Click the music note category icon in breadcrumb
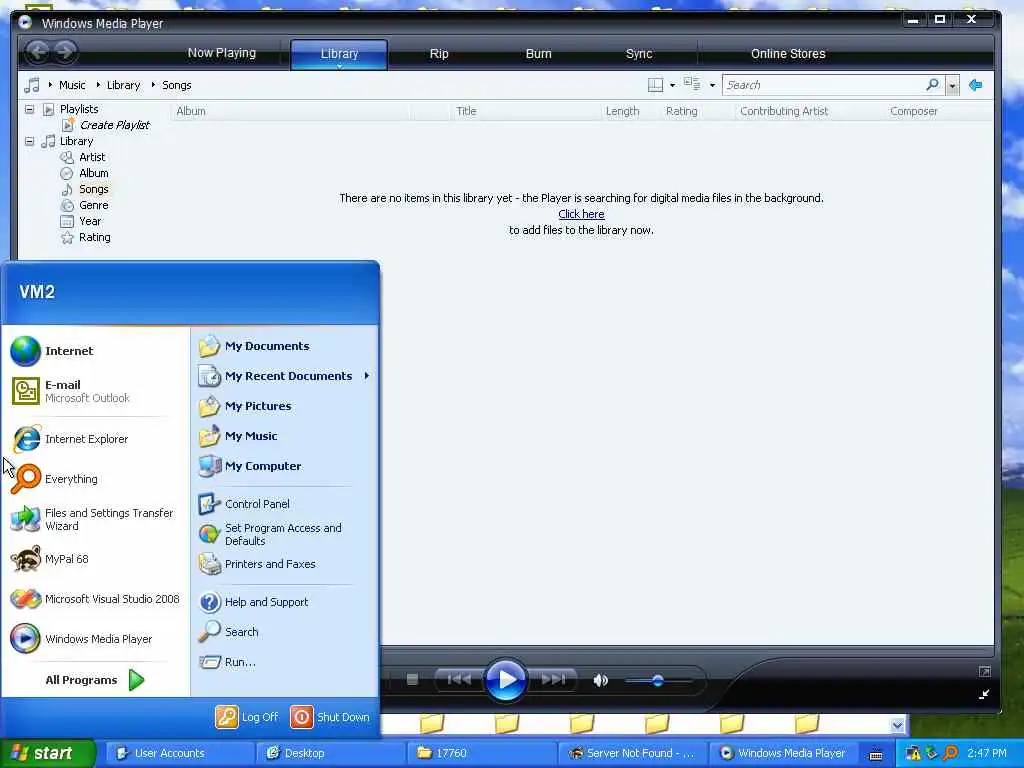1024x768 pixels. point(31,85)
